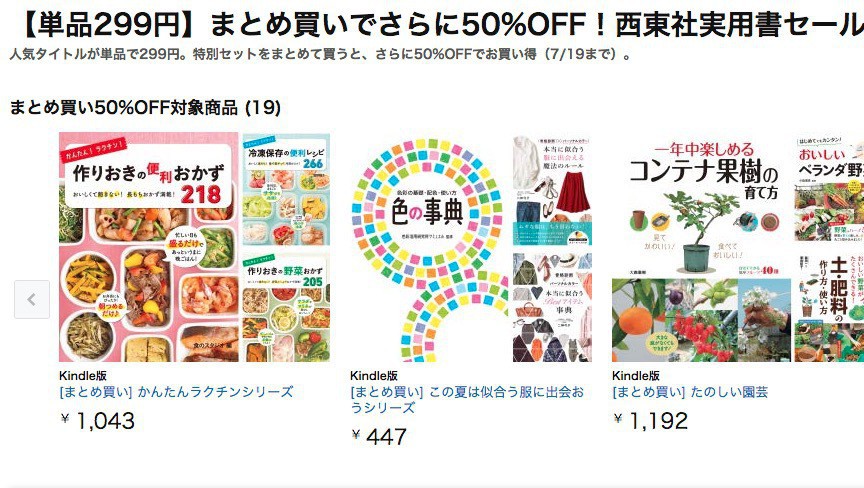This screenshot has width=864, height=488.
Task: Click the ￥1,043 price
Action: click(97, 421)
